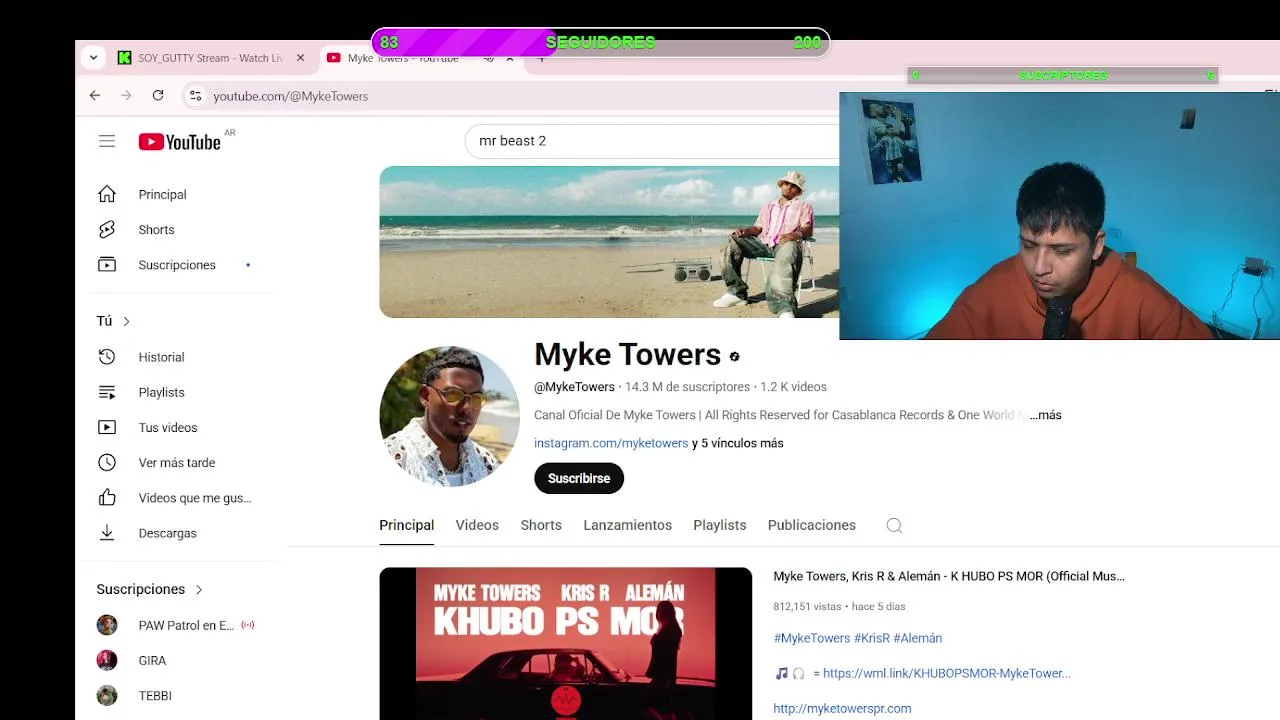This screenshot has width=1280, height=720.
Task: Click the Descargas sidebar label
Action: tap(167, 533)
